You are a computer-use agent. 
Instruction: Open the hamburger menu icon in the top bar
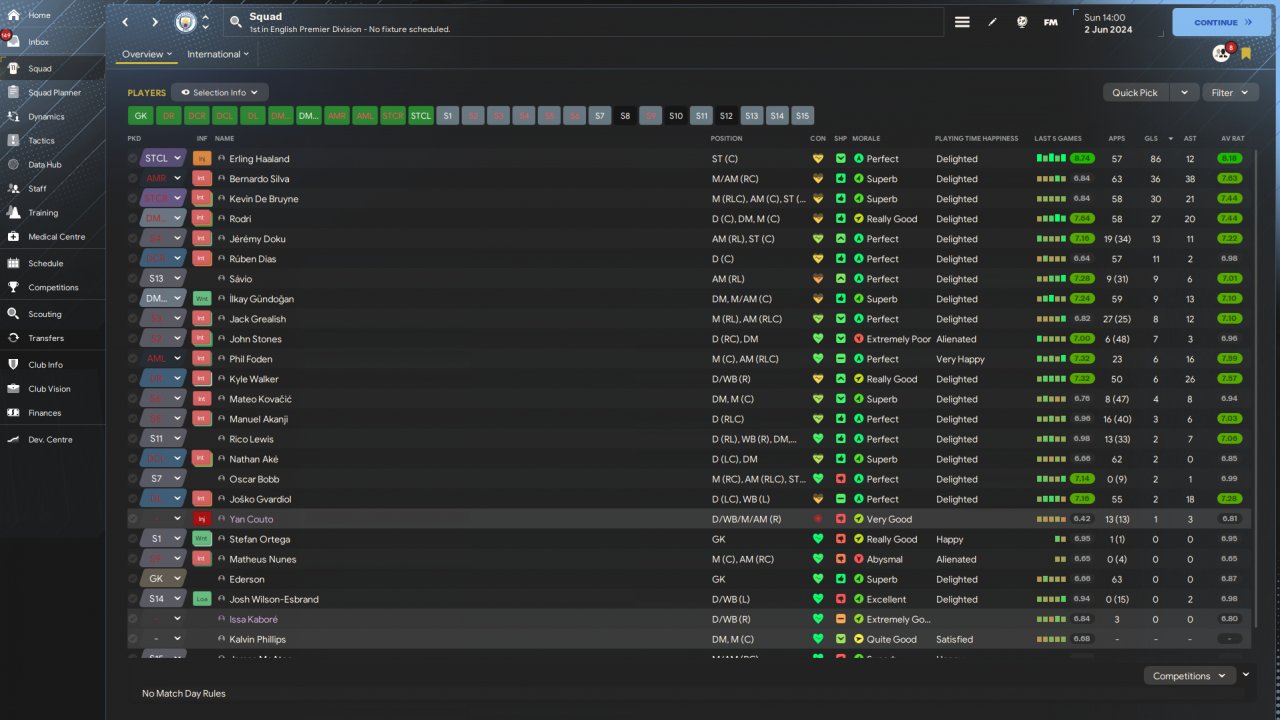point(962,22)
